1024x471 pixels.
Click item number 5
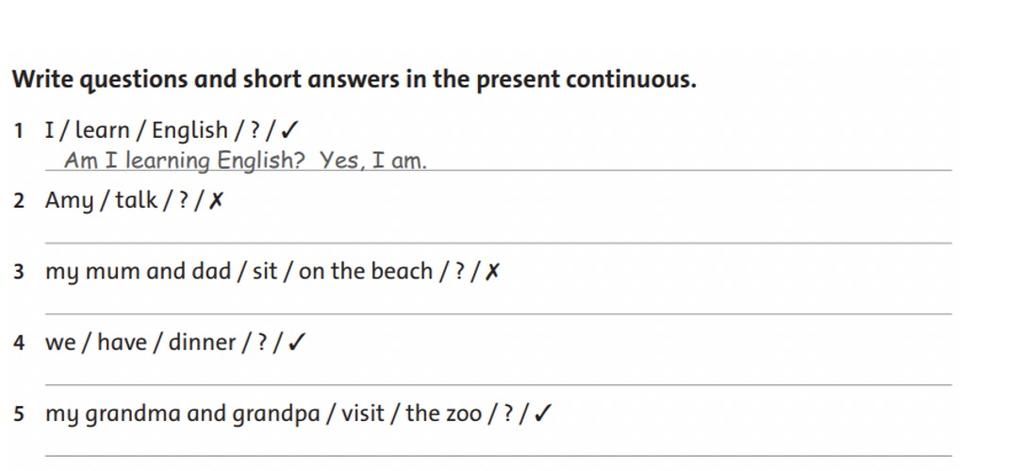click(x=18, y=414)
